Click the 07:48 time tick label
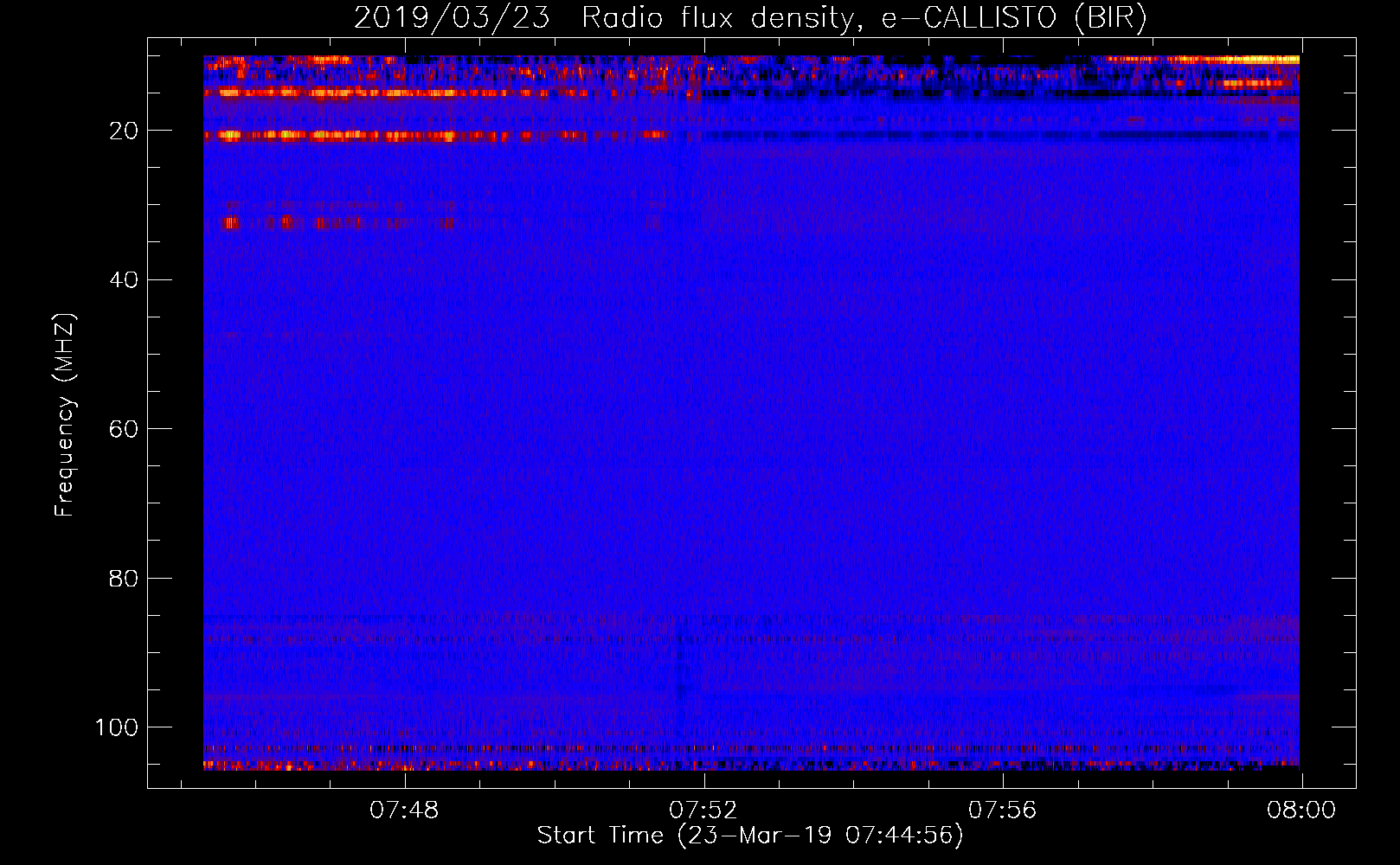 (404, 811)
